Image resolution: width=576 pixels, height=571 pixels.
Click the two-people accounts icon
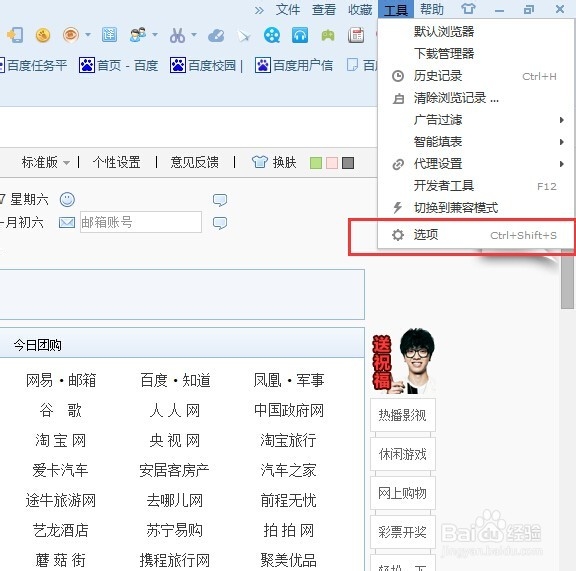tap(138, 35)
